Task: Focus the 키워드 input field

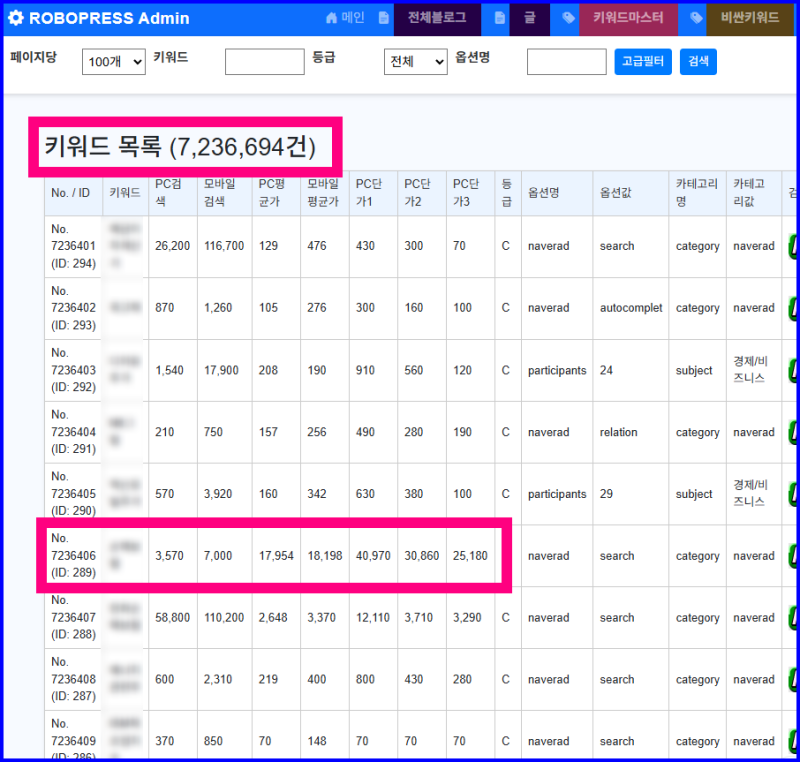Action: click(265, 62)
